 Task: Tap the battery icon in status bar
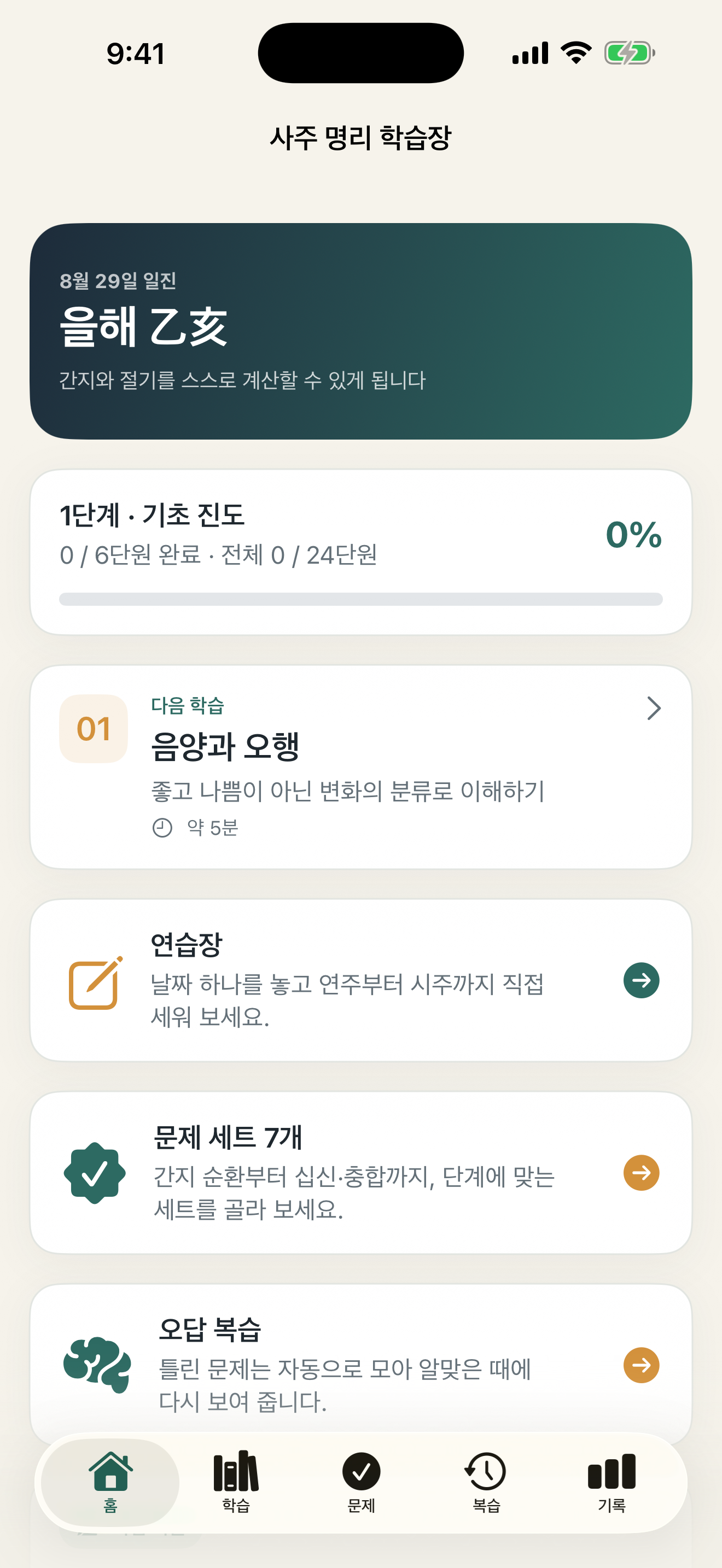point(630,53)
